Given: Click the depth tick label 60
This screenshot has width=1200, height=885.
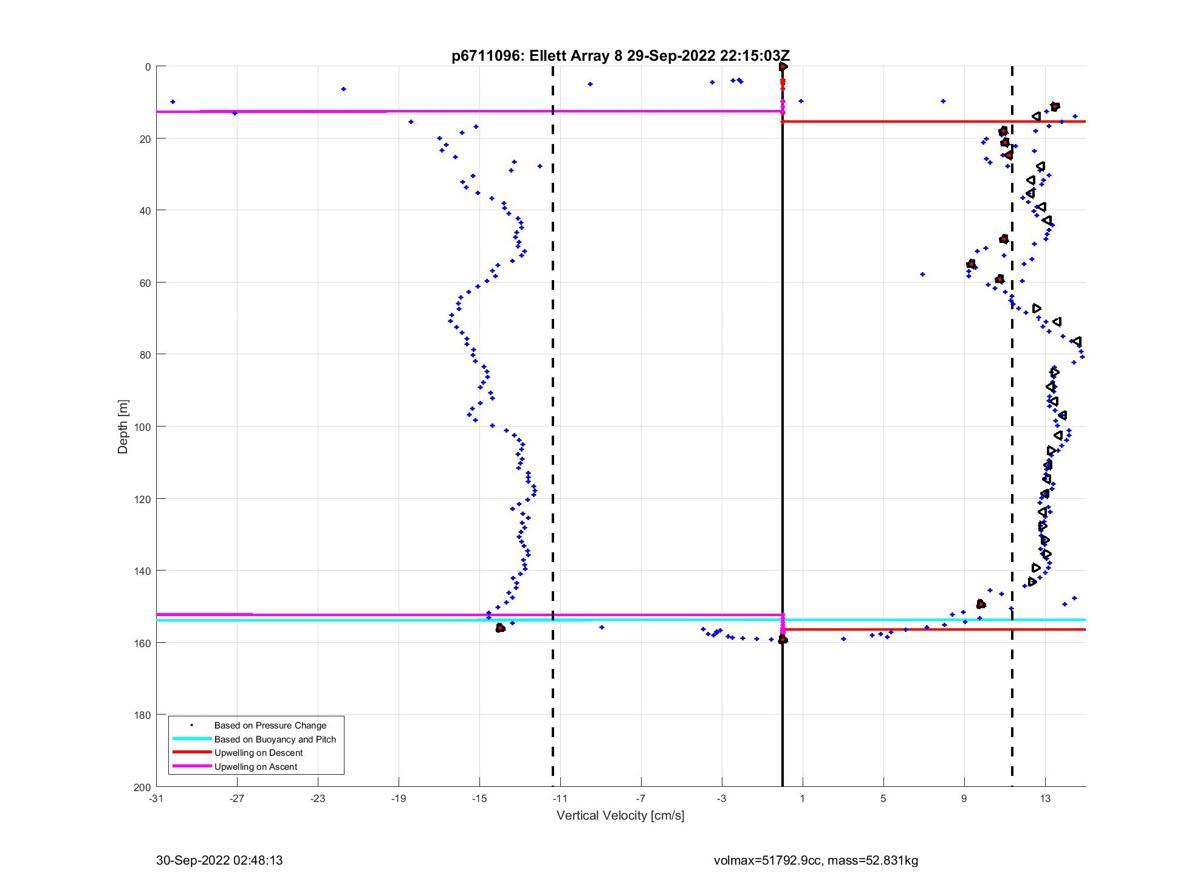Looking at the screenshot, I should 145,283.
